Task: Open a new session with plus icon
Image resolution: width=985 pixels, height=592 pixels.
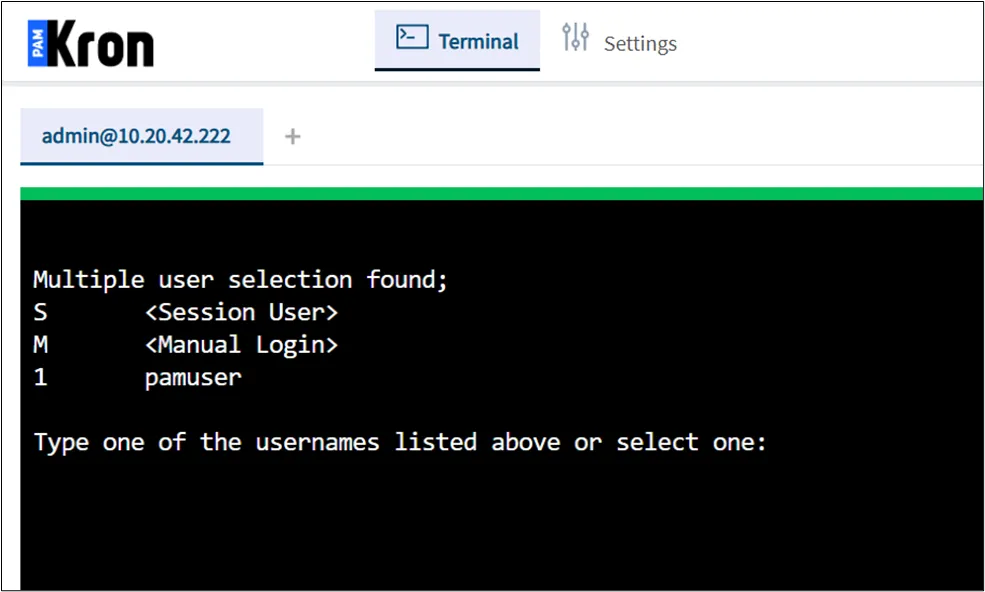Action: pos(292,136)
